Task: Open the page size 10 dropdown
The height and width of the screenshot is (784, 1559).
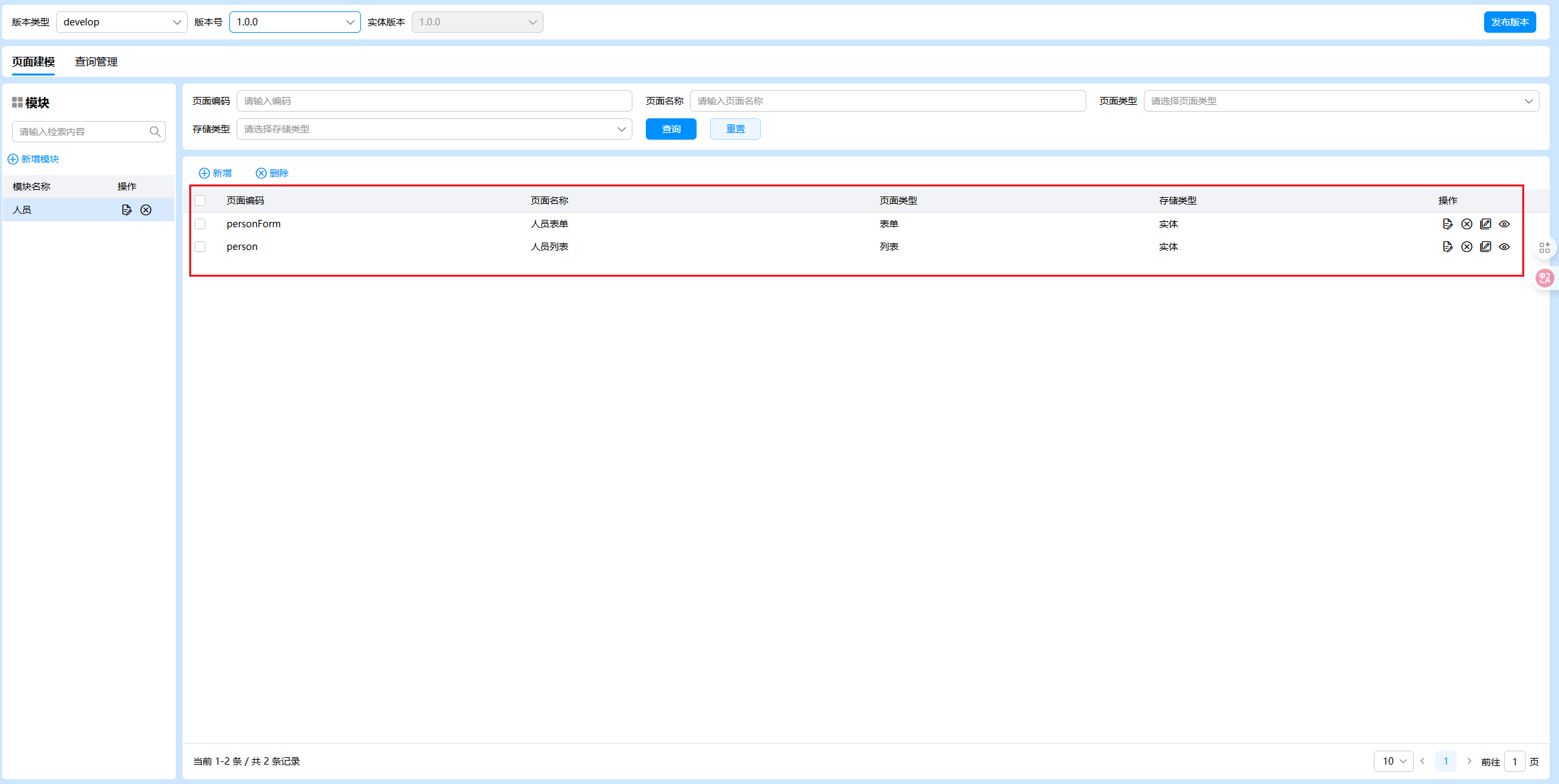Action: click(1393, 761)
